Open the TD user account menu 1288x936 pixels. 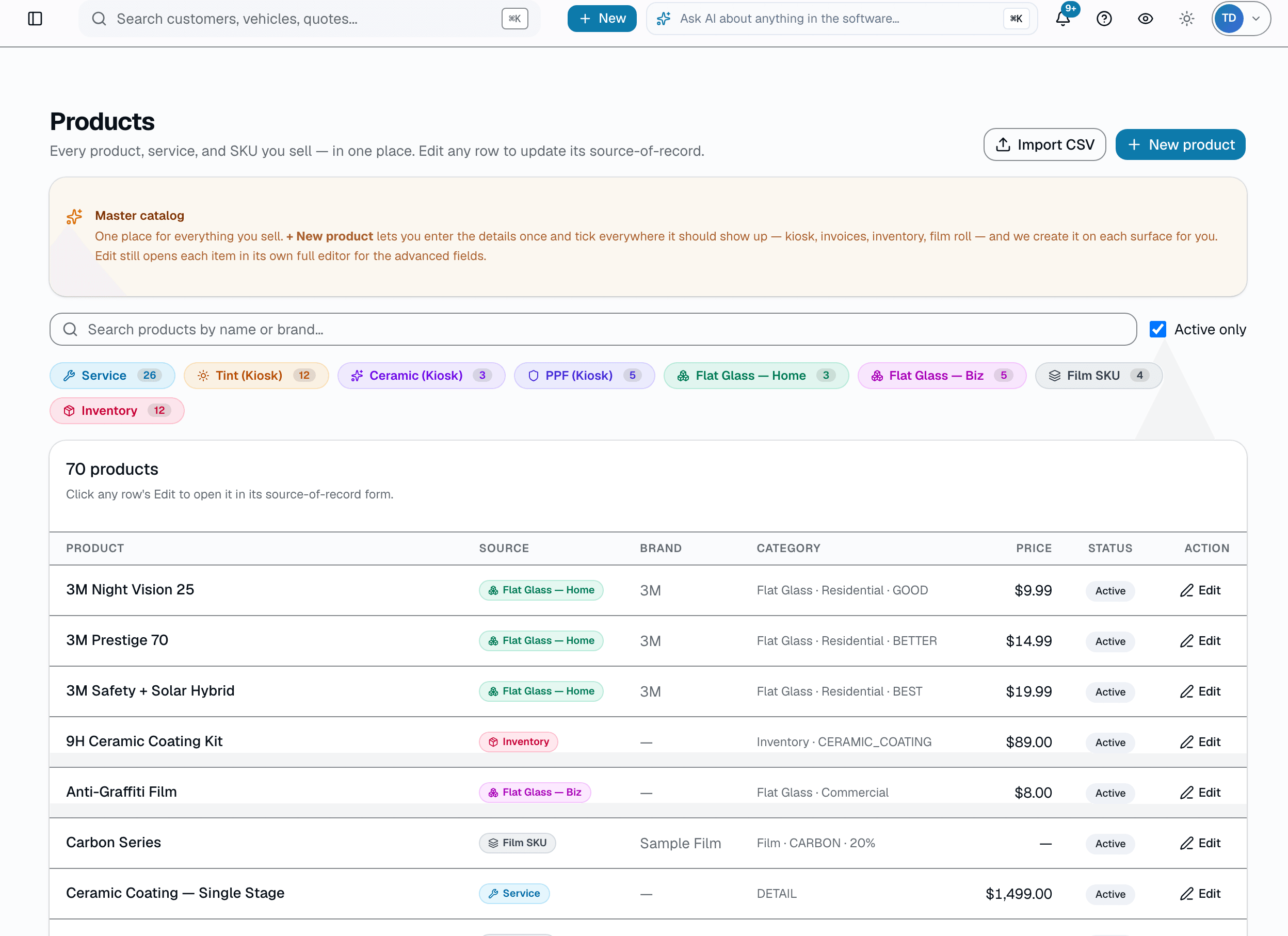(1241, 19)
